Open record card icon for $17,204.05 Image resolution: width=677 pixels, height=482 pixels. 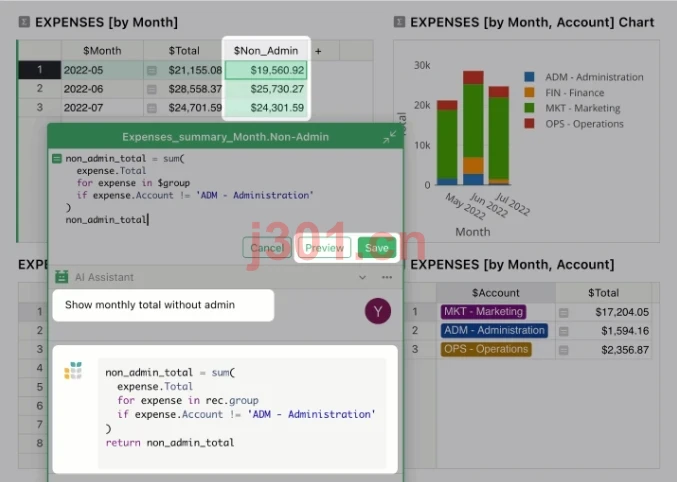(x=563, y=312)
